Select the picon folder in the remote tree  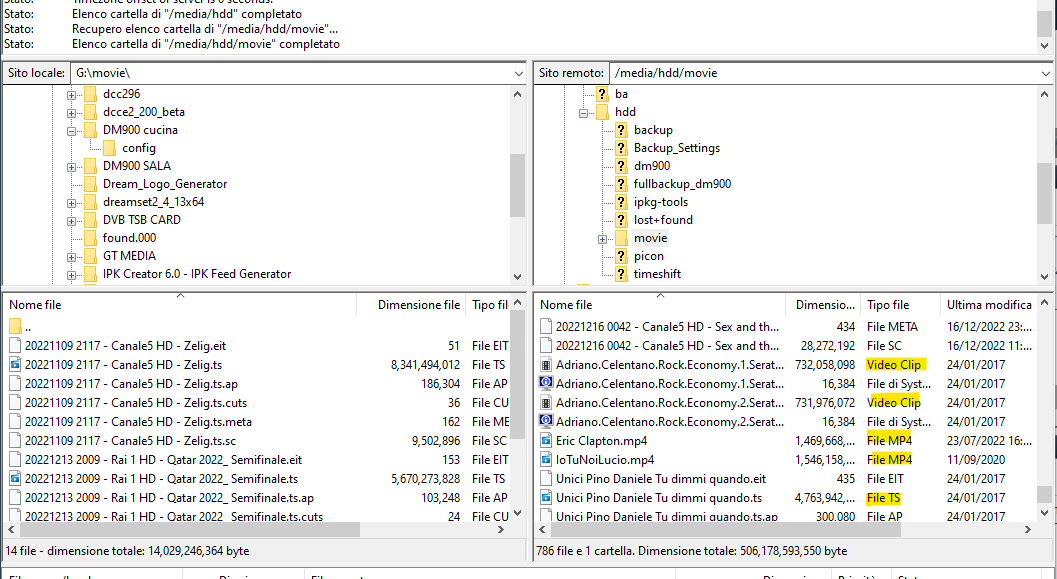click(x=648, y=256)
